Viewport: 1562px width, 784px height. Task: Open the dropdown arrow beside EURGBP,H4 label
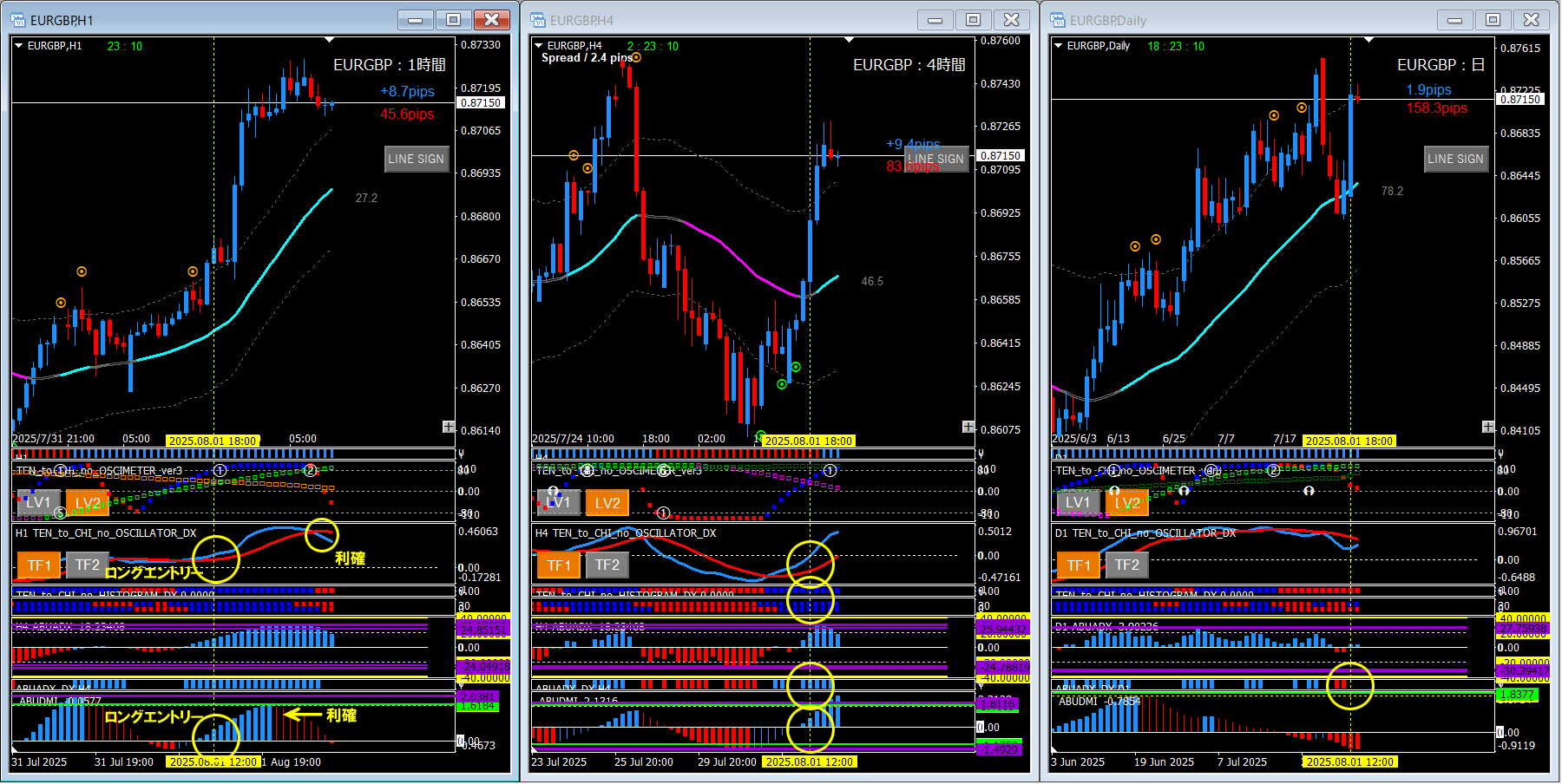coord(539,46)
